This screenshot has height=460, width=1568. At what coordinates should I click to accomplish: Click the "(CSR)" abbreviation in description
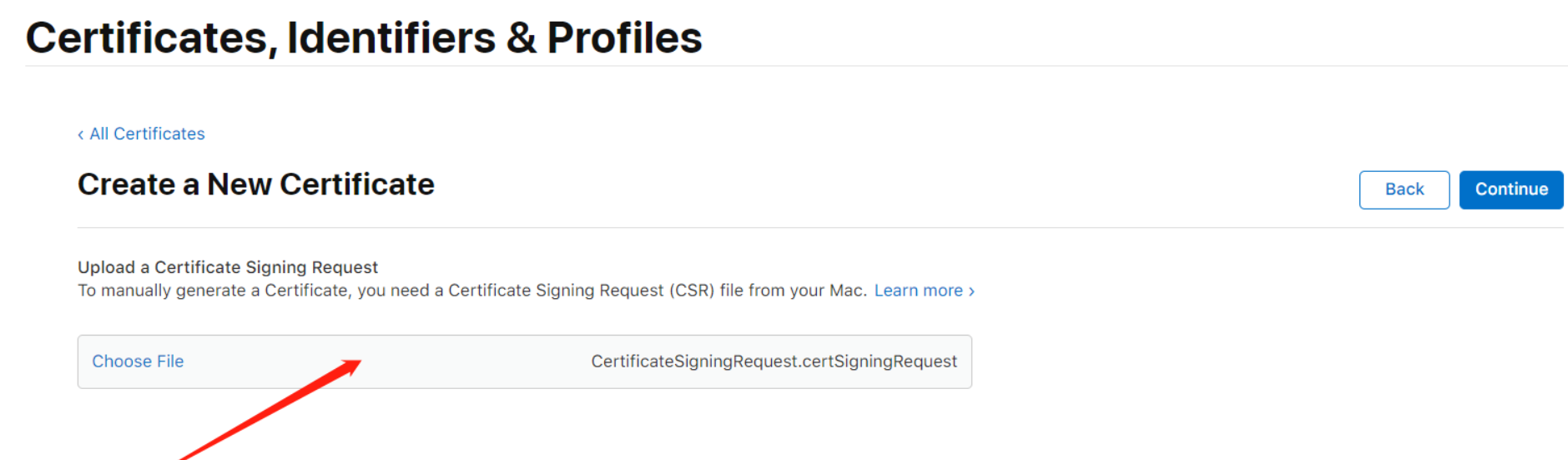pos(692,291)
